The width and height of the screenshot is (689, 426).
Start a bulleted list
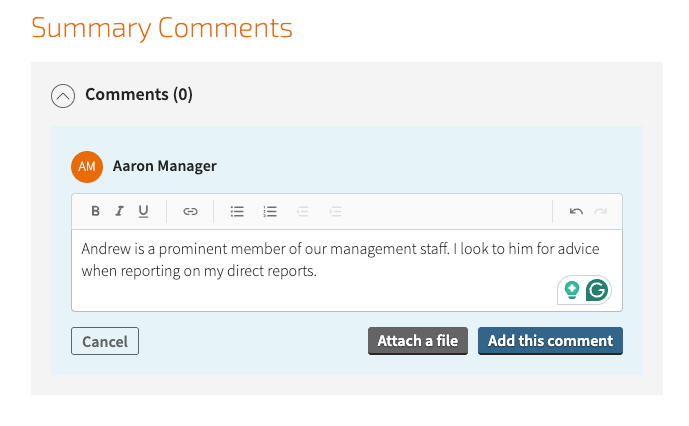pyautogui.click(x=237, y=211)
